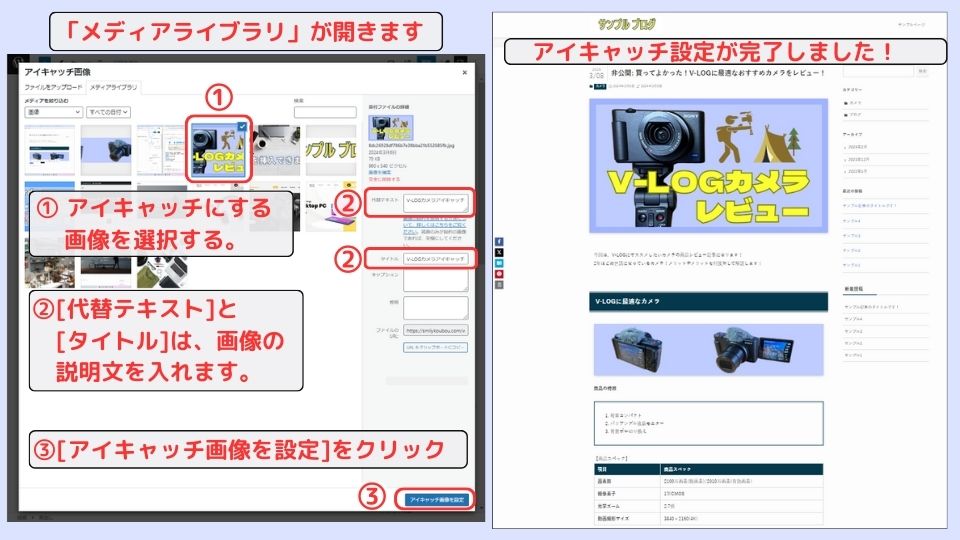Open the すべての日付 date filter dropdown
Image resolution: width=960 pixels, height=540 pixels.
pyautogui.click(x=108, y=112)
